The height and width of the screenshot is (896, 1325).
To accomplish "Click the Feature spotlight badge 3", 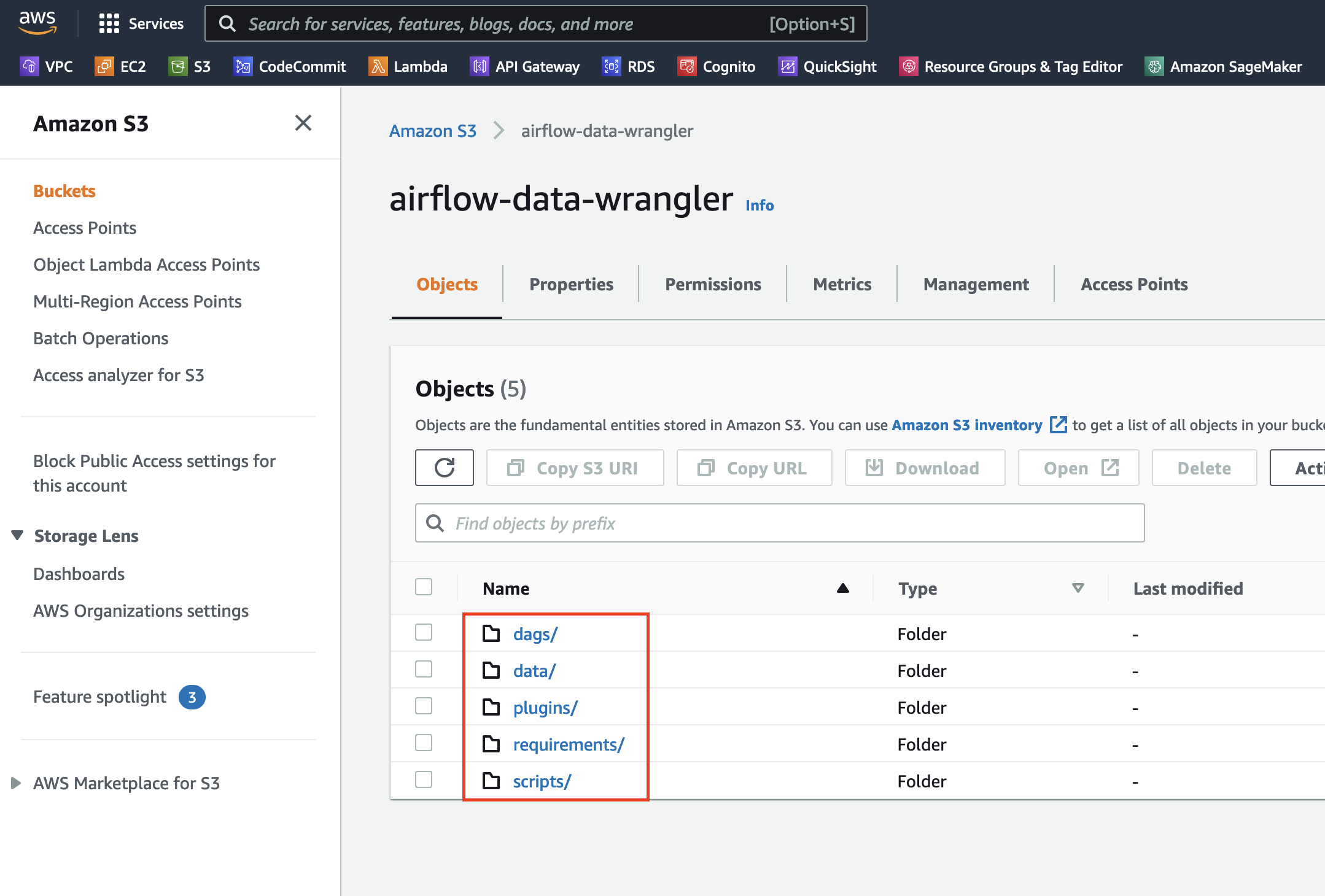I will [x=192, y=697].
